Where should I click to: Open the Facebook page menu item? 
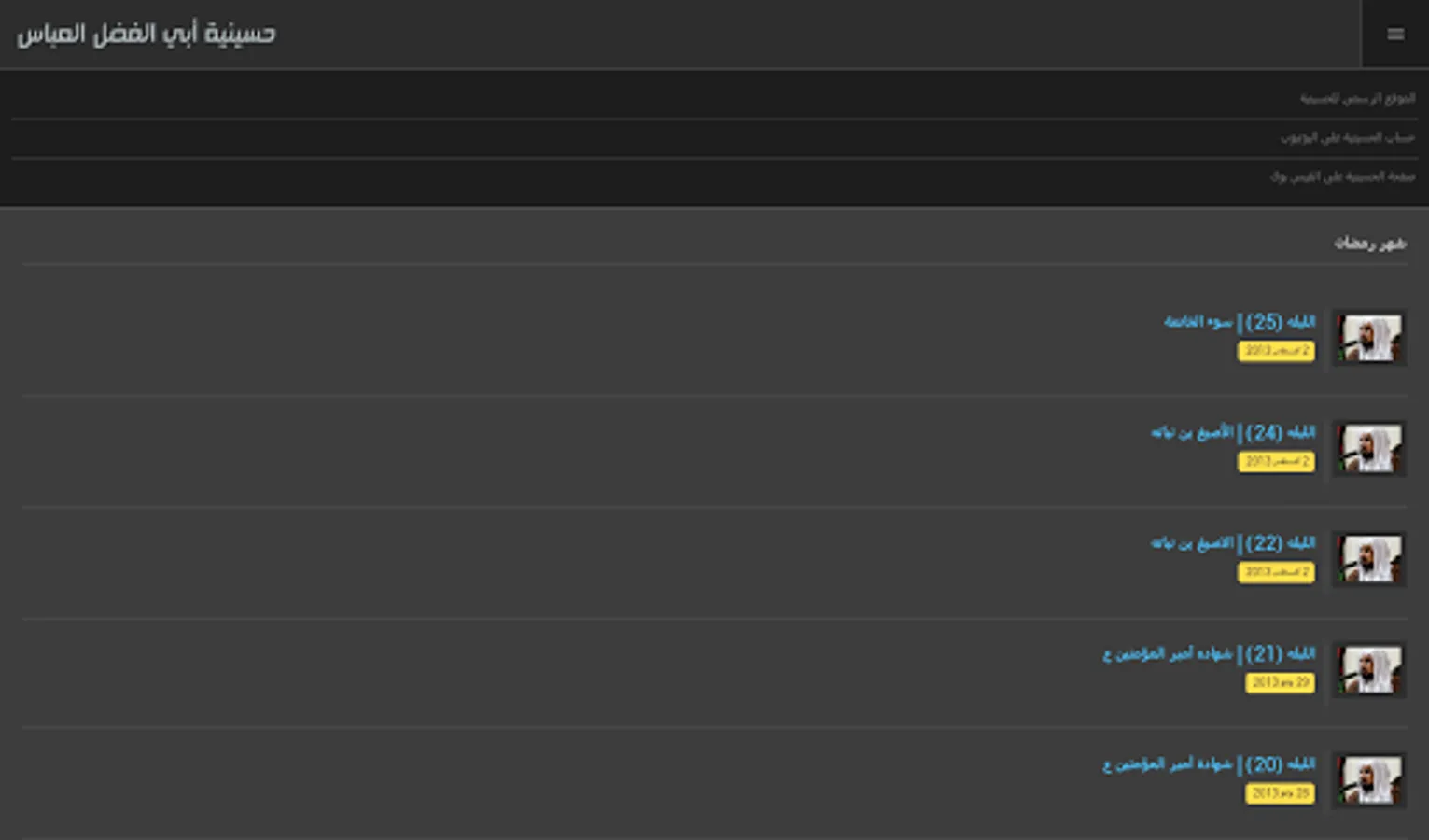pyautogui.click(x=1342, y=176)
